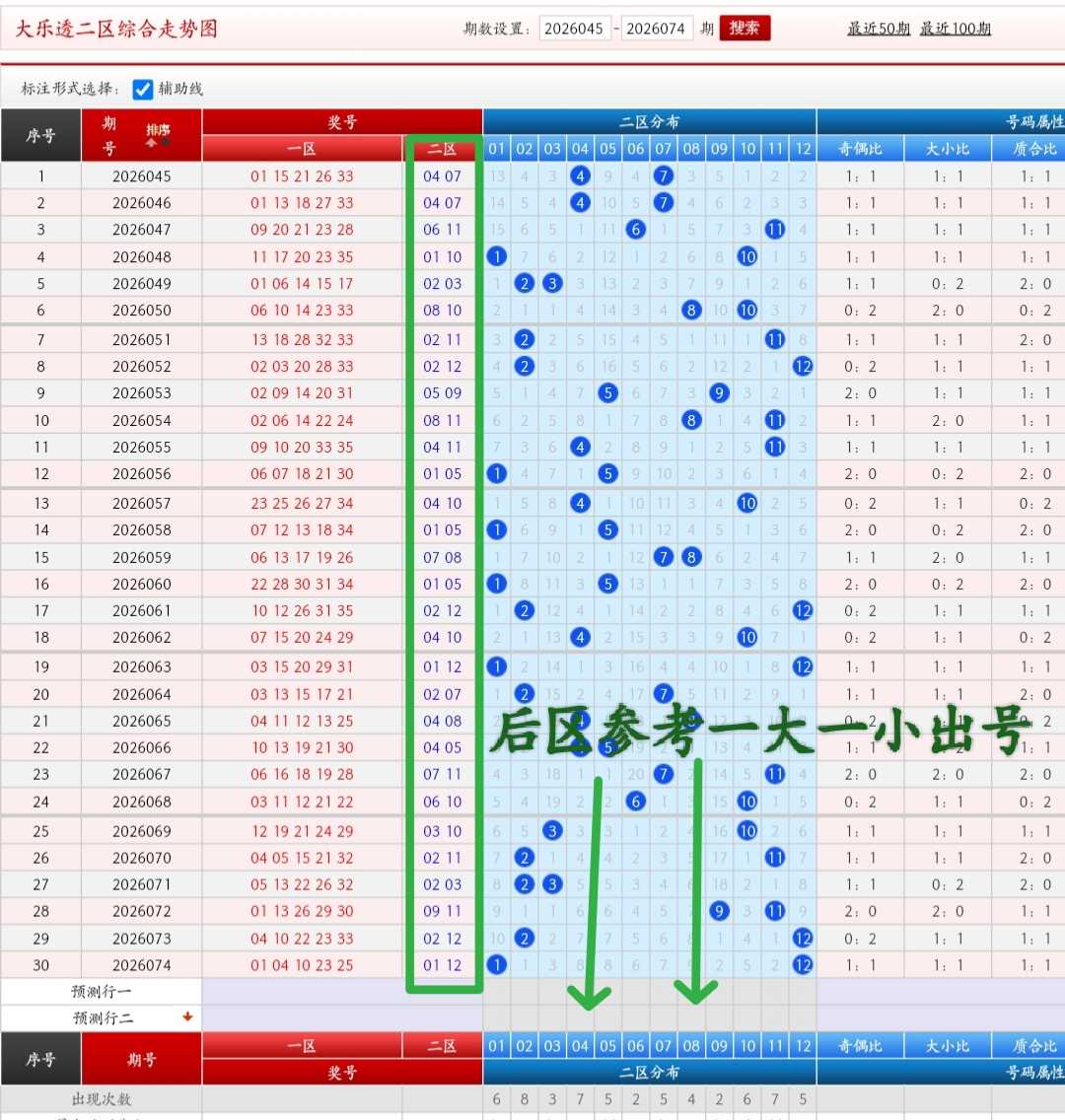Click the 辅助线 label text
This screenshot has height=1120, width=1065.
180,89
